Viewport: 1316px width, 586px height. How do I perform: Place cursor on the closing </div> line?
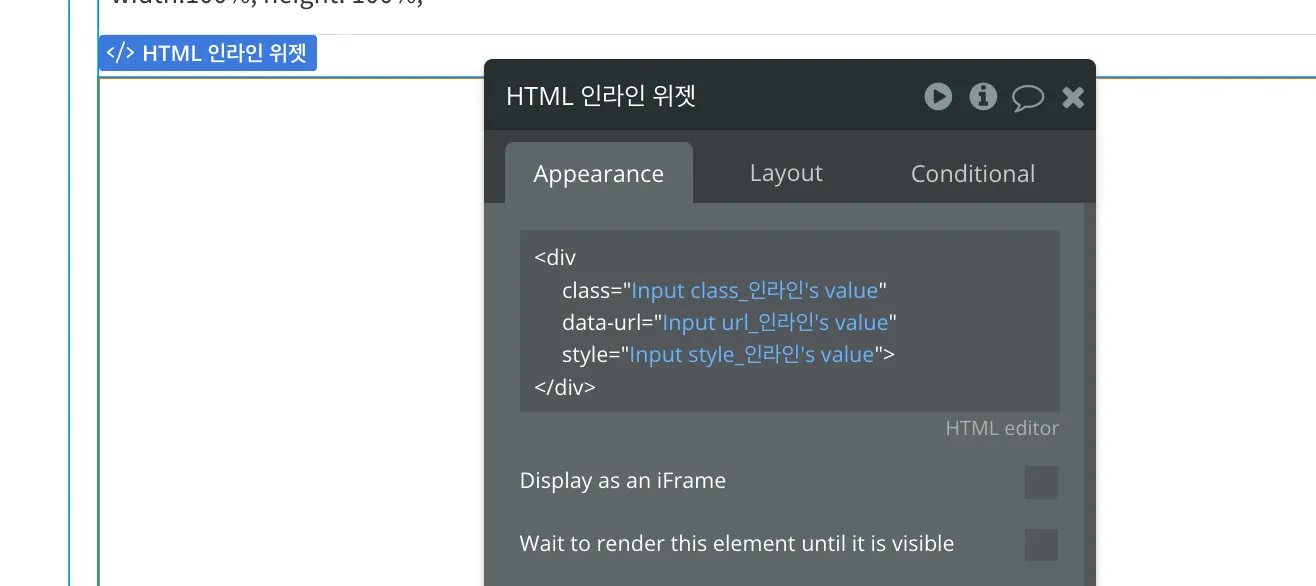(565, 387)
